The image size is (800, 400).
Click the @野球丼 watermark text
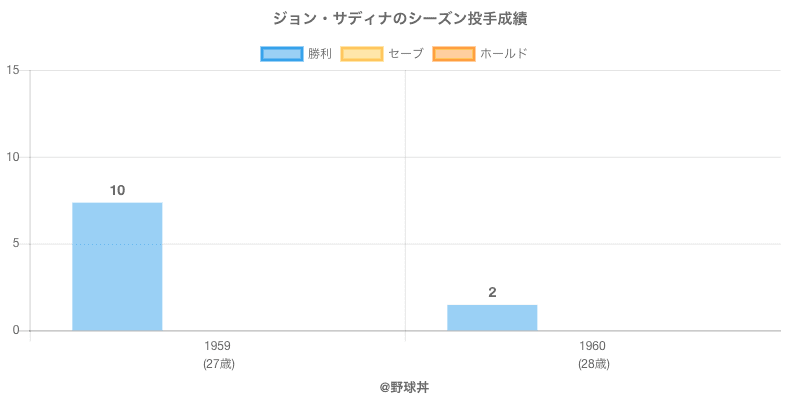click(x=400, y=385)
